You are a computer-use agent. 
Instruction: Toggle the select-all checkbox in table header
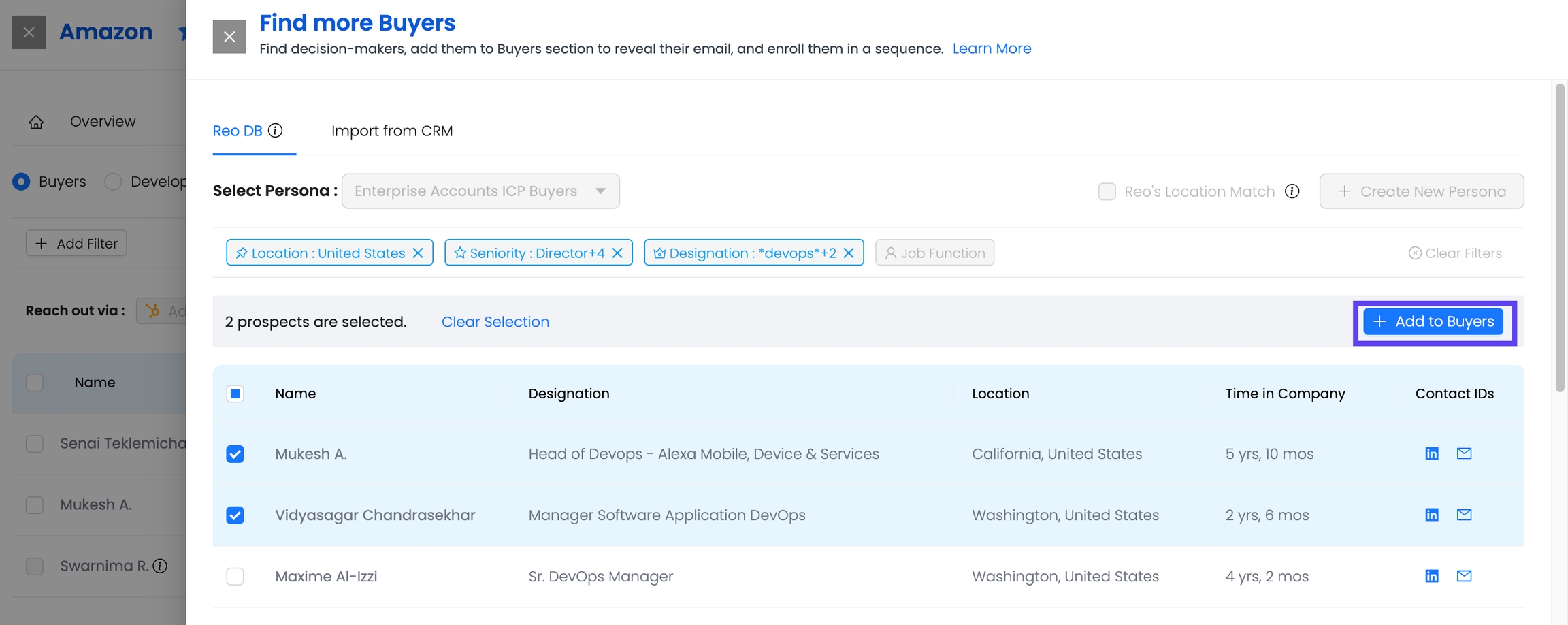pos(235,394)
